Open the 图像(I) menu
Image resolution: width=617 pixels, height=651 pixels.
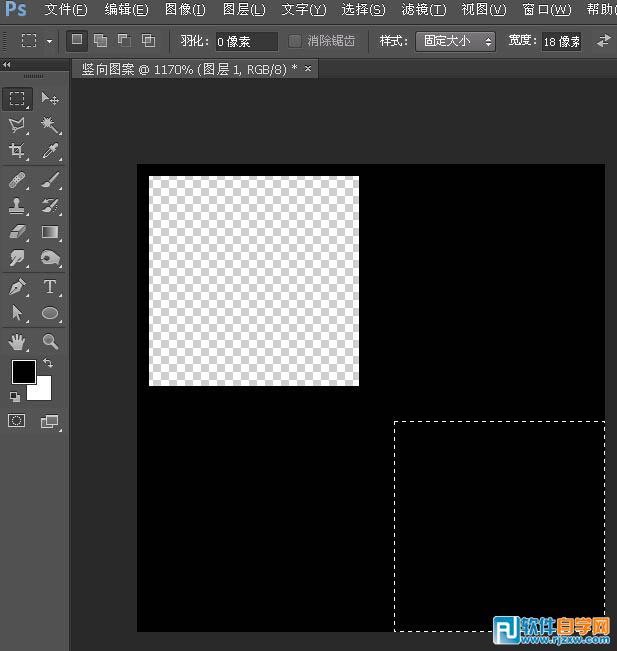point(185,9)
